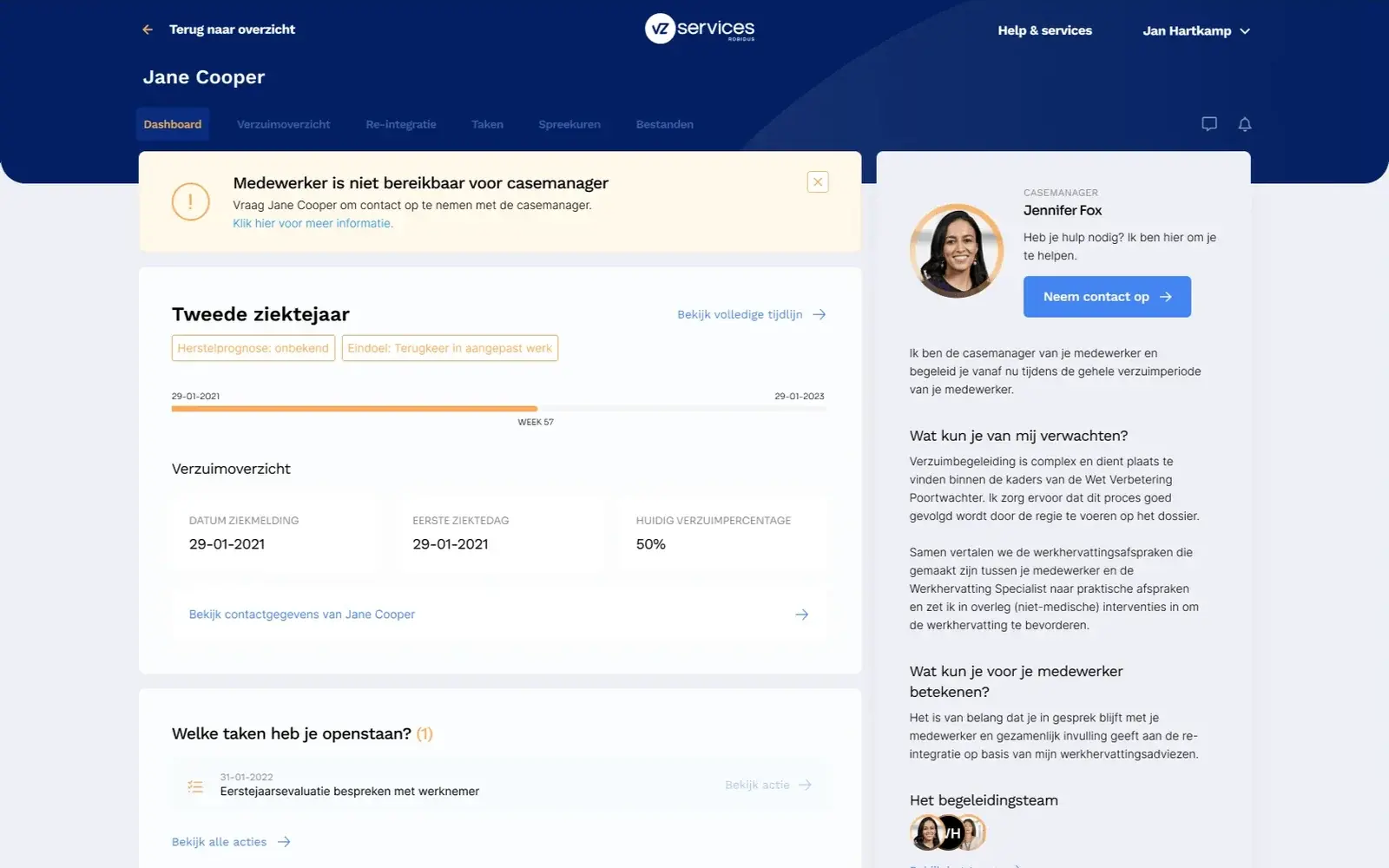
Task: Click the Terug naar overzicht link
Action: 232,30
